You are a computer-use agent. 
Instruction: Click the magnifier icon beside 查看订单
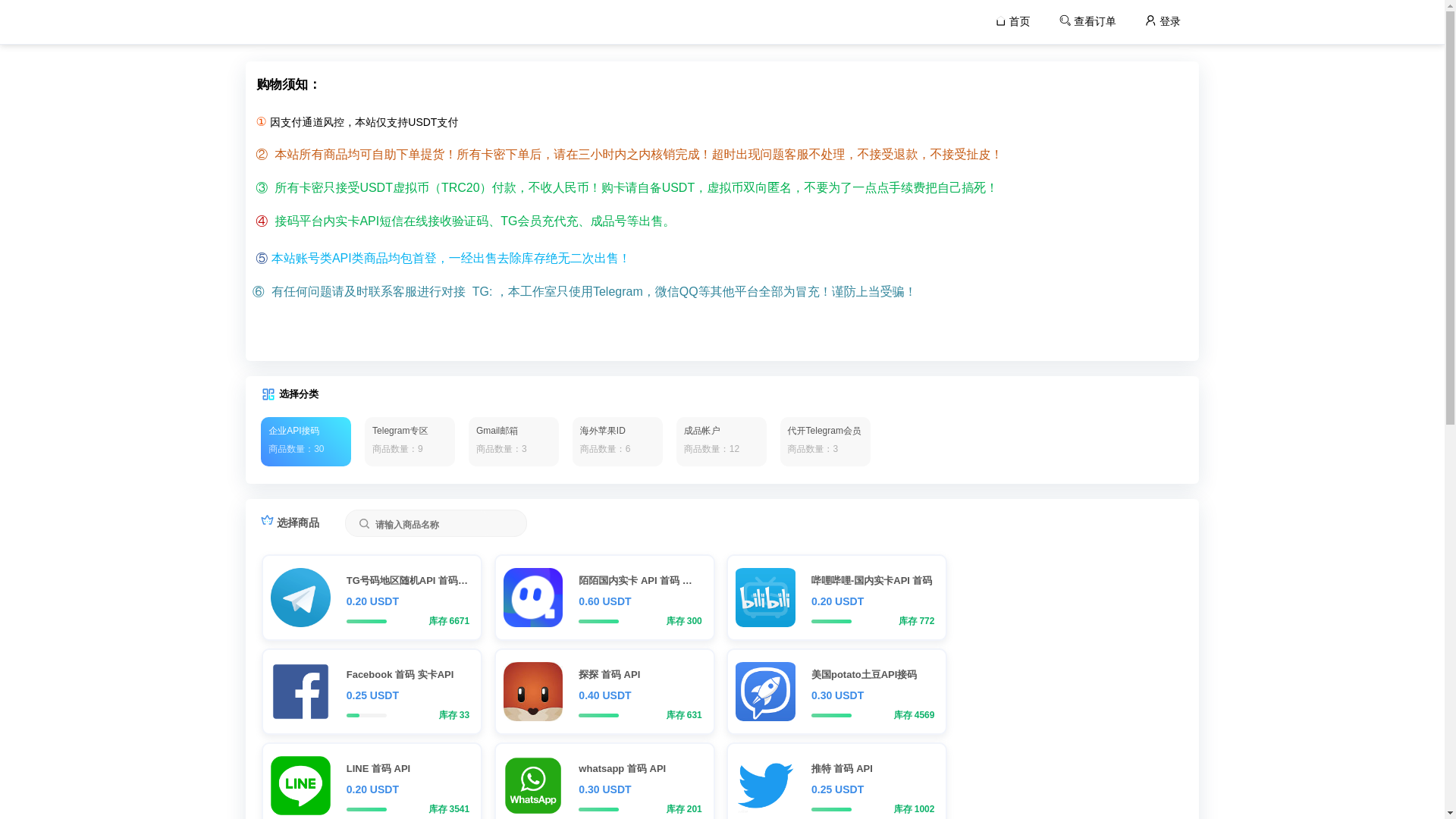click(x=1065, y=20)
